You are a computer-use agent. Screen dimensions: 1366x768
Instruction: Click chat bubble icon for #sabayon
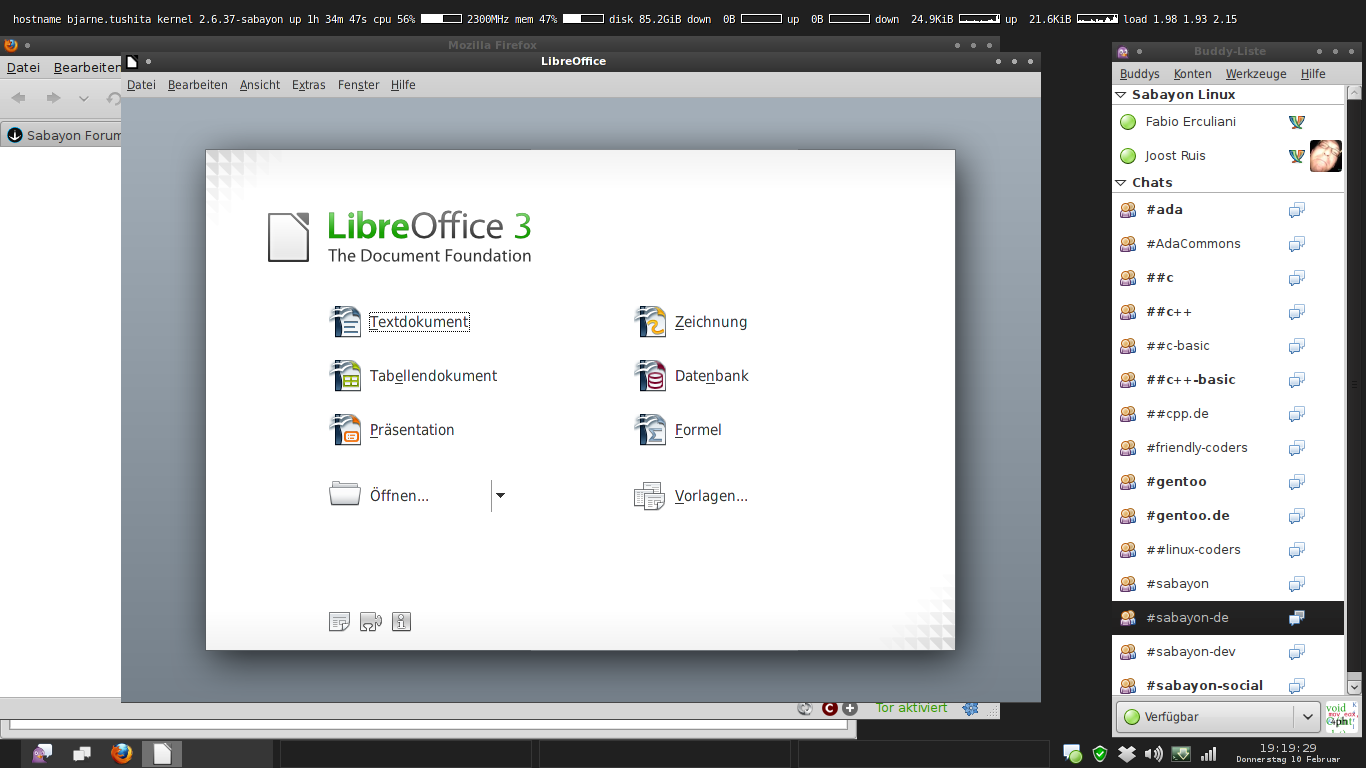(x=1297, y=584)
